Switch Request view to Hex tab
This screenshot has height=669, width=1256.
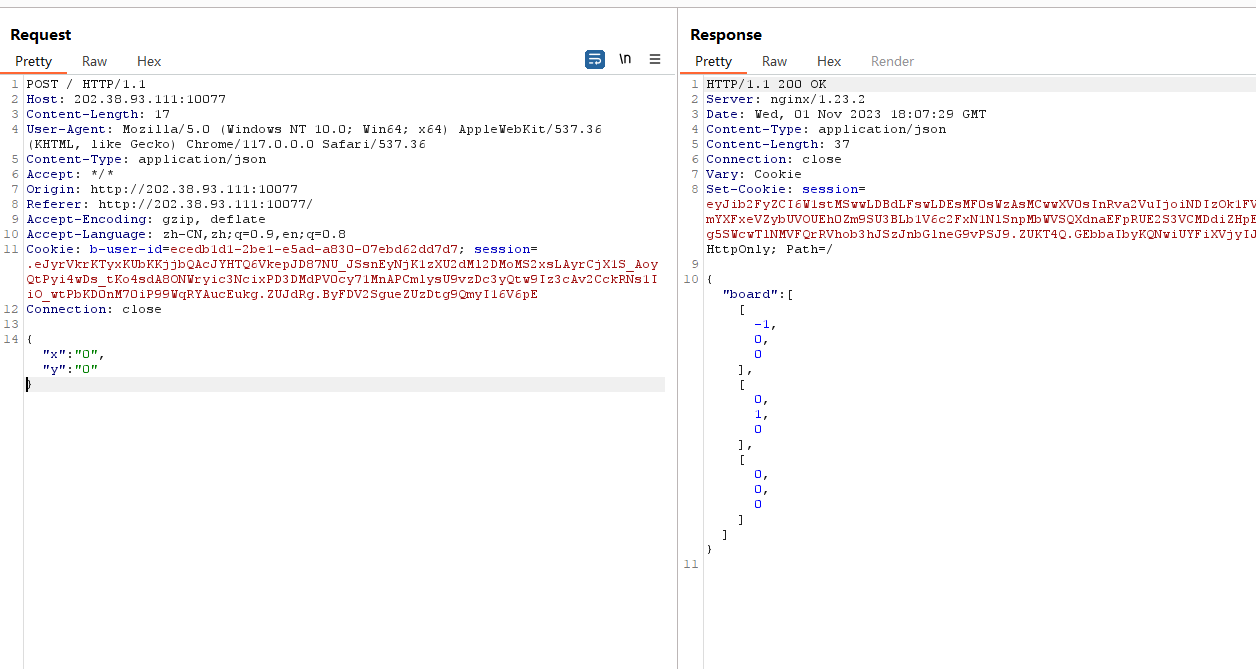pyautogui.click(x=149, y=62)
